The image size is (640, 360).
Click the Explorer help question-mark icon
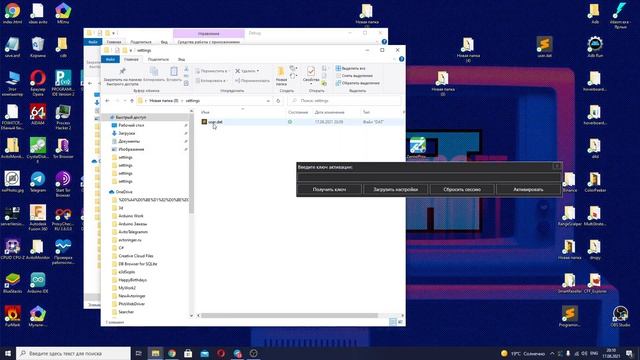[x=401, y=59]
